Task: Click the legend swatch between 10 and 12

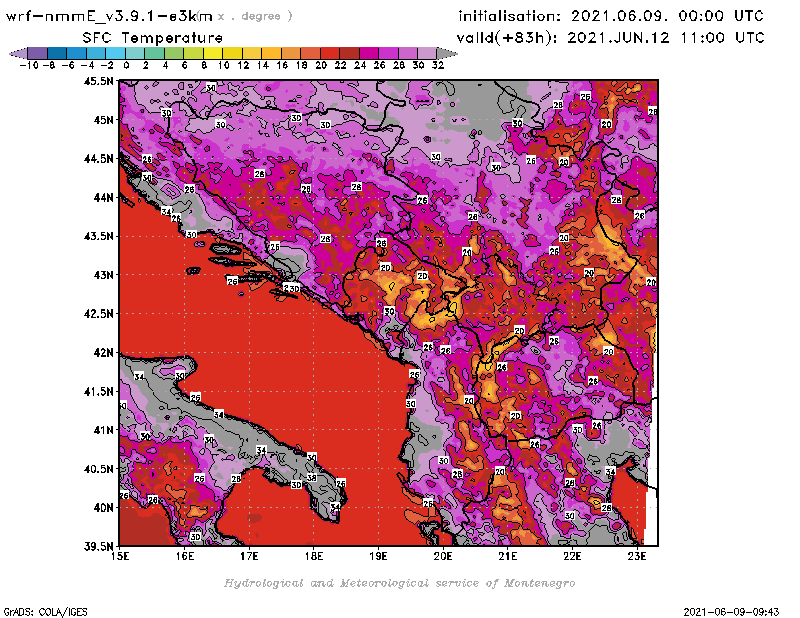Action: click(233, 53)
